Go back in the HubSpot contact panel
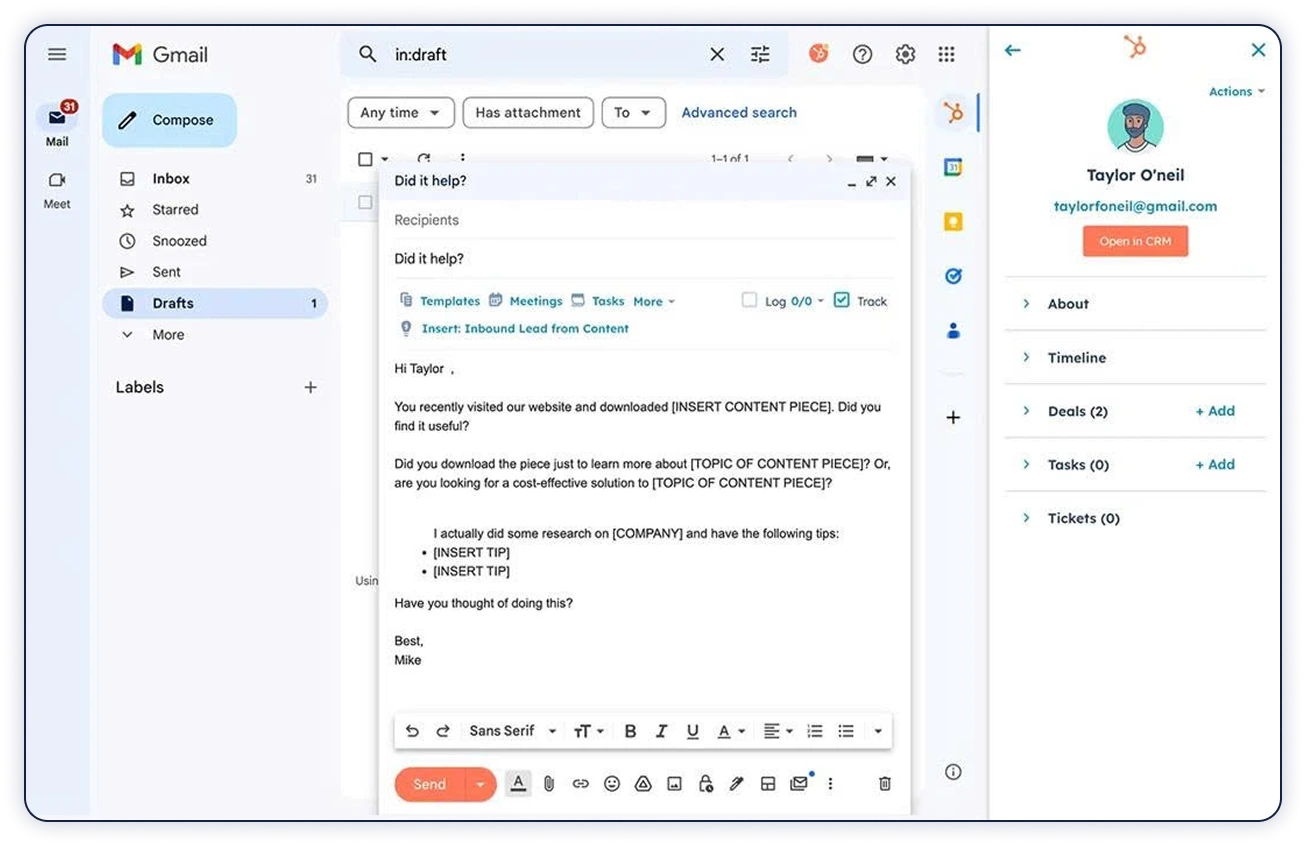Screen dimensions: 1306x846 click(1013, 50)
